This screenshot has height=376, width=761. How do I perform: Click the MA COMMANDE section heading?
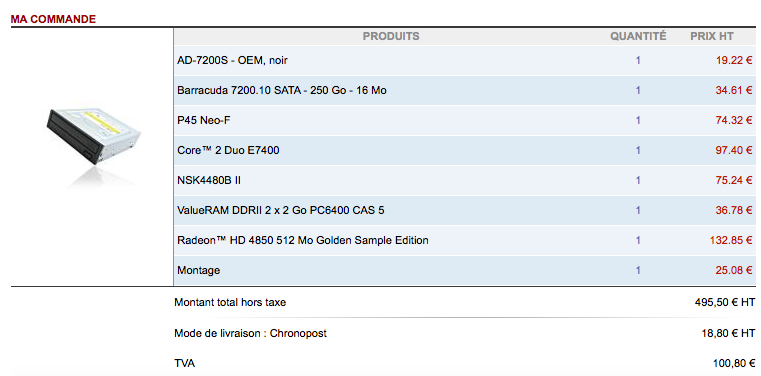coord(53,19)
